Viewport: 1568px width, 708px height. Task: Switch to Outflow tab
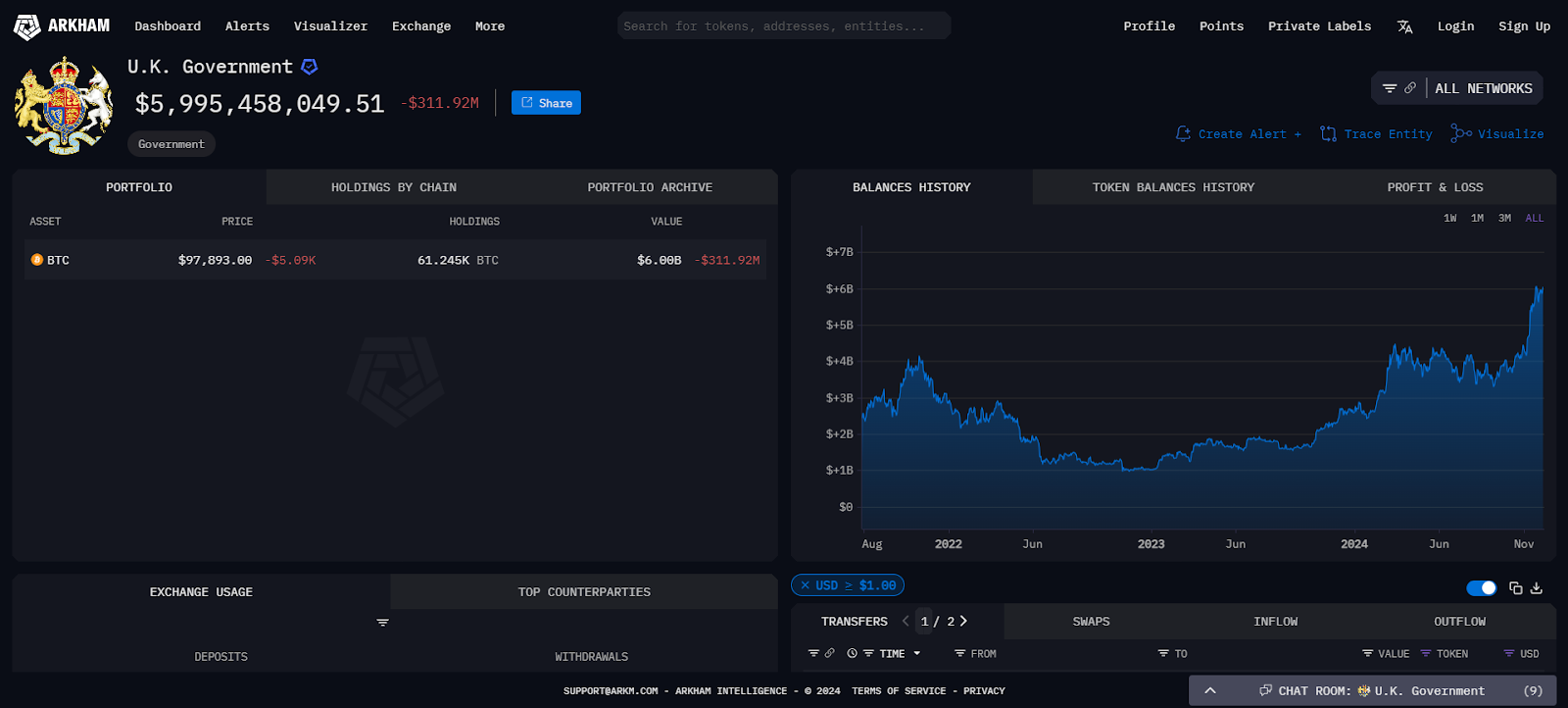click(x=1459, y=622)
